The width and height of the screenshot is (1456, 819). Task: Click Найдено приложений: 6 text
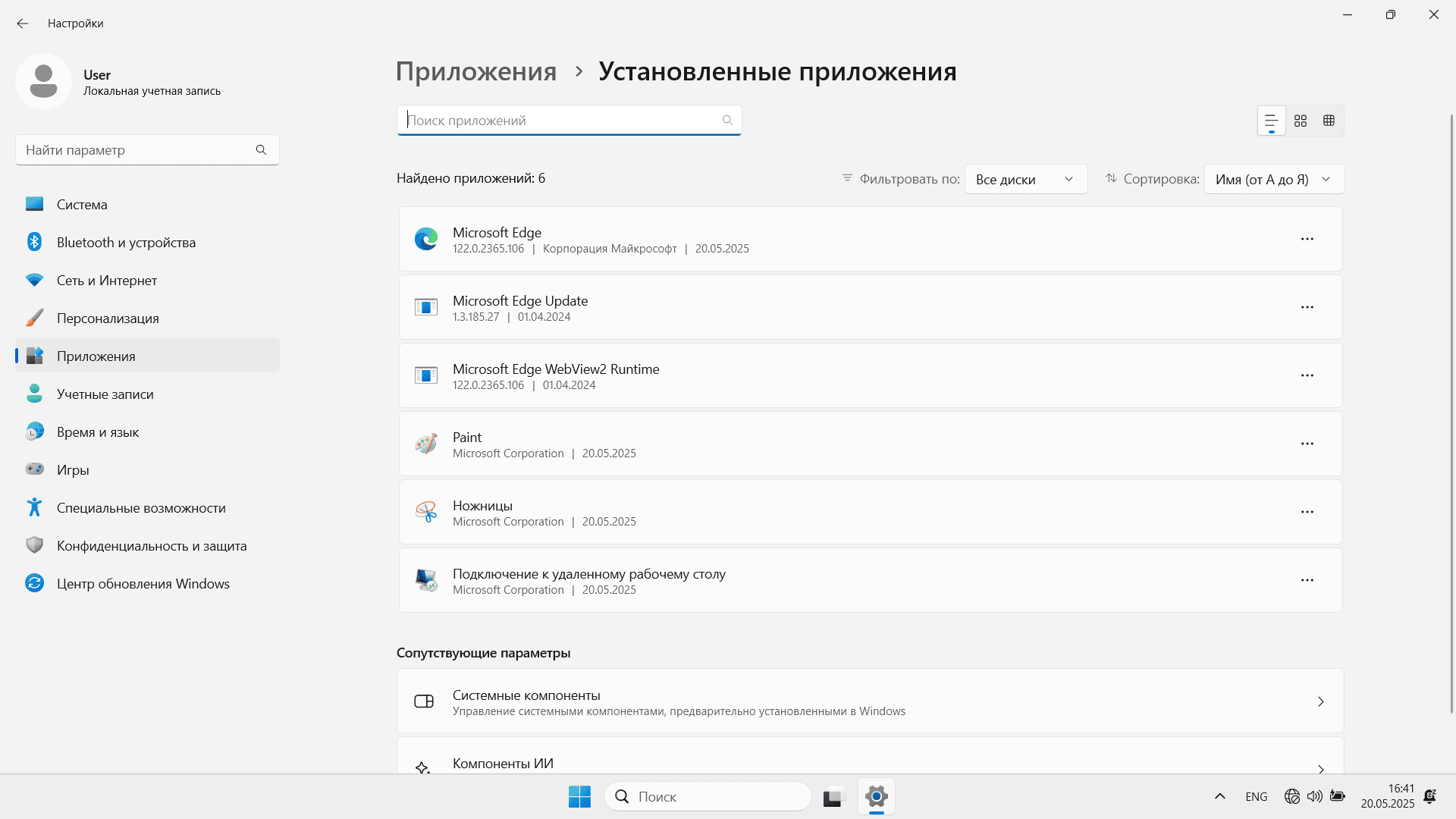(471, 178)
